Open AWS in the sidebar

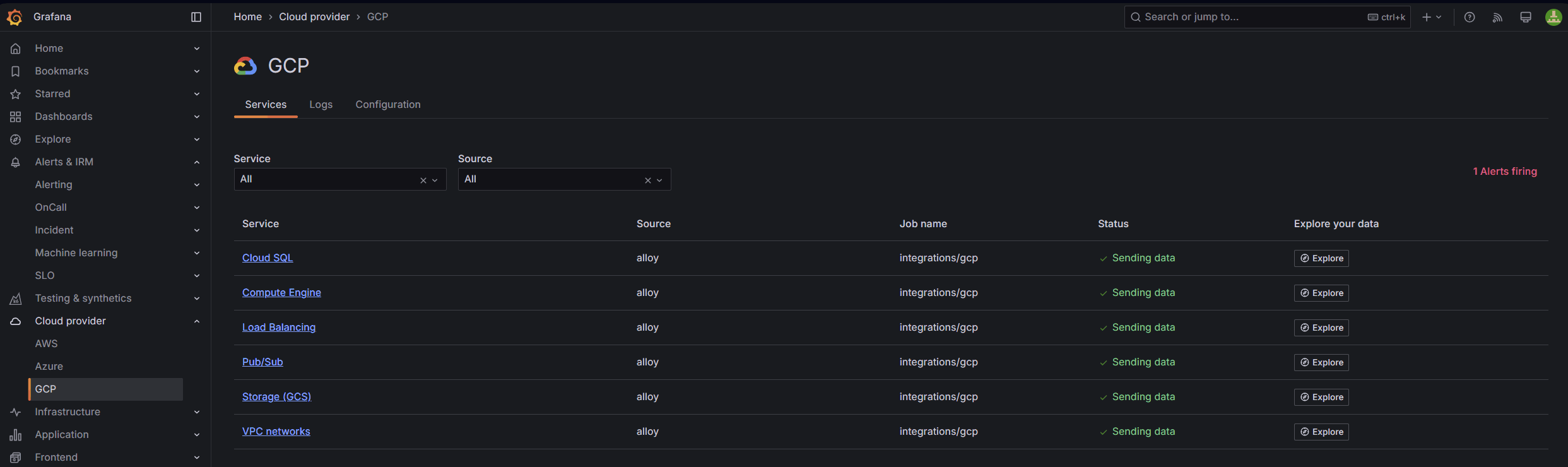point(46,344)
